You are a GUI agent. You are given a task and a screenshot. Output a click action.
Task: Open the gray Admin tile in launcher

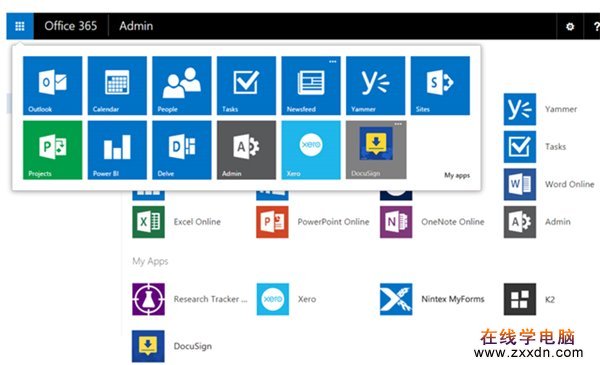pos(246,150)
